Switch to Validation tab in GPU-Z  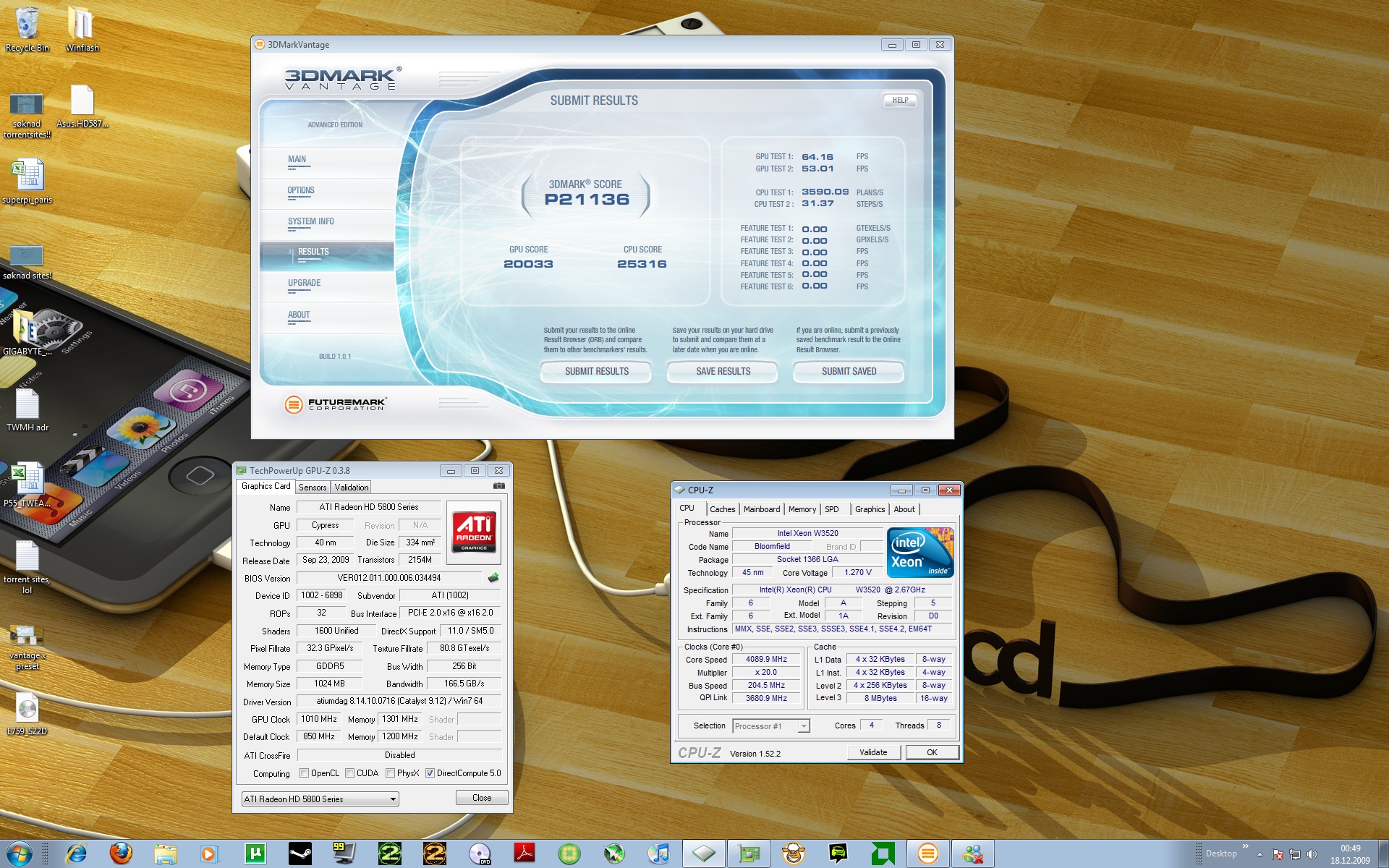[x=352, y=488]
